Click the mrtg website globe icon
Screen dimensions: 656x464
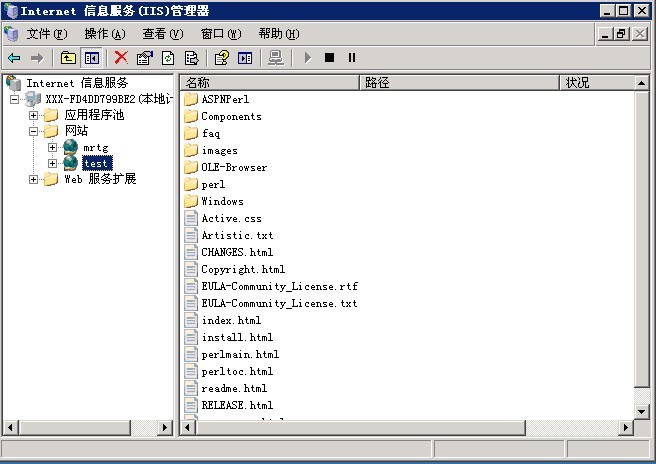tap(70, 147)
